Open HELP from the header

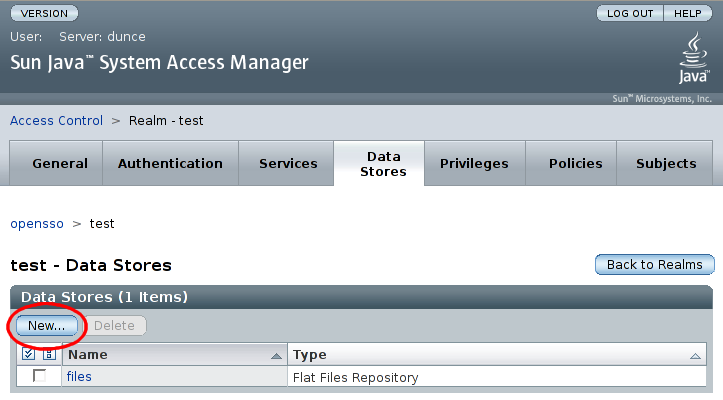(x=687, y=13)
